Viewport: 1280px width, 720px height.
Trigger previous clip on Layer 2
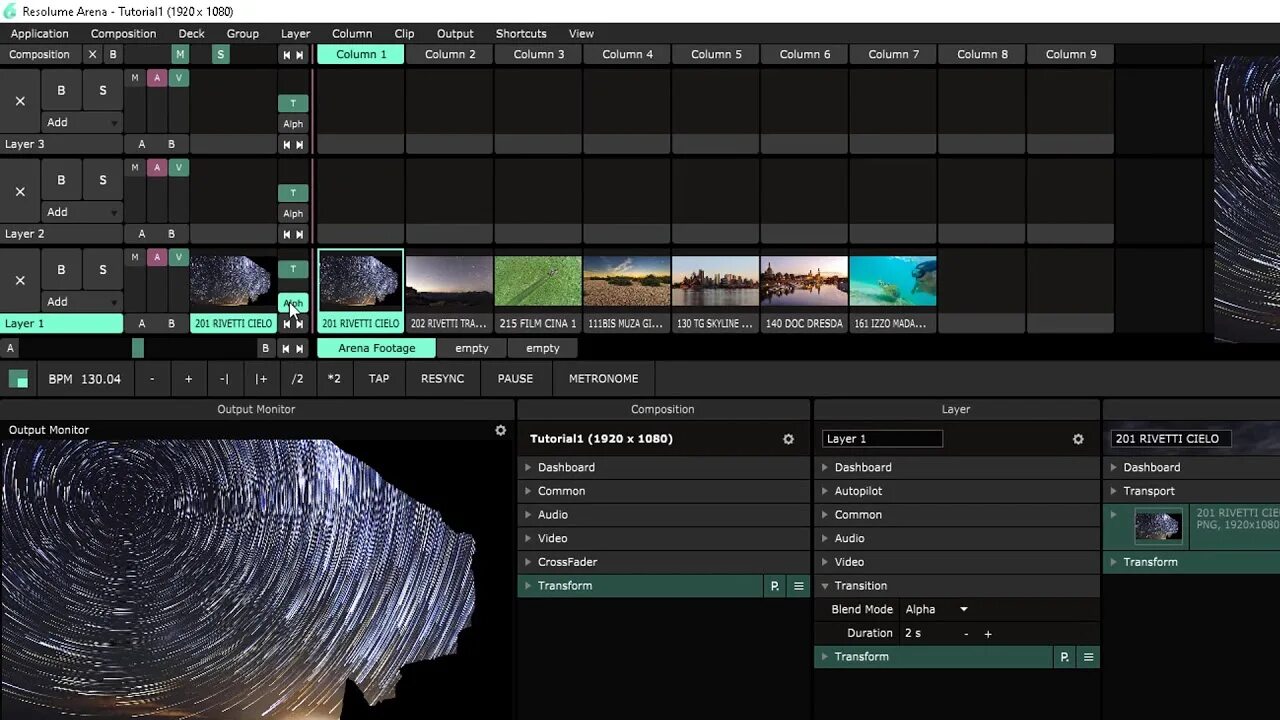[287, 234]
